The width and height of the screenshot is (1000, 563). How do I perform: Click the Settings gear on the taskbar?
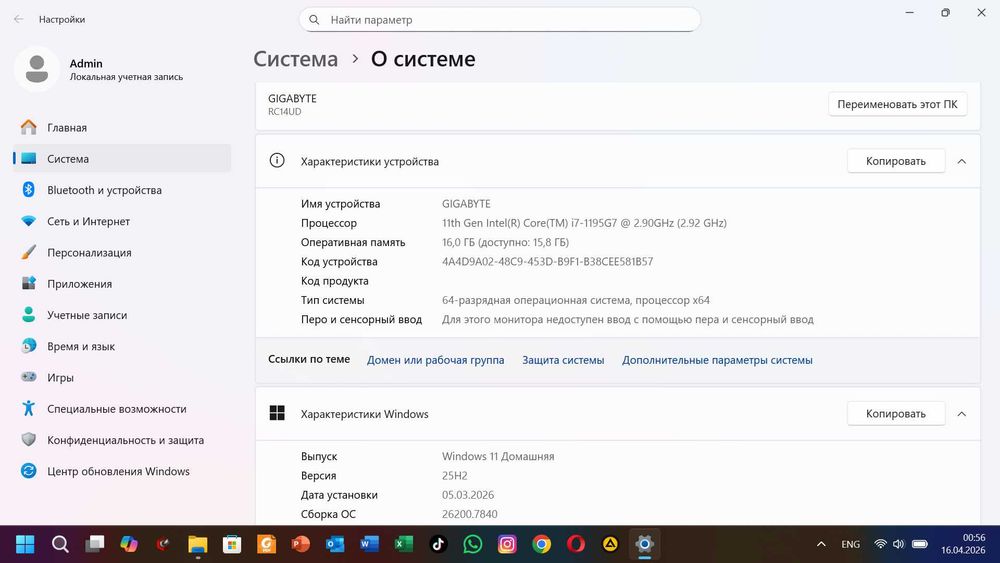point(645,544)
